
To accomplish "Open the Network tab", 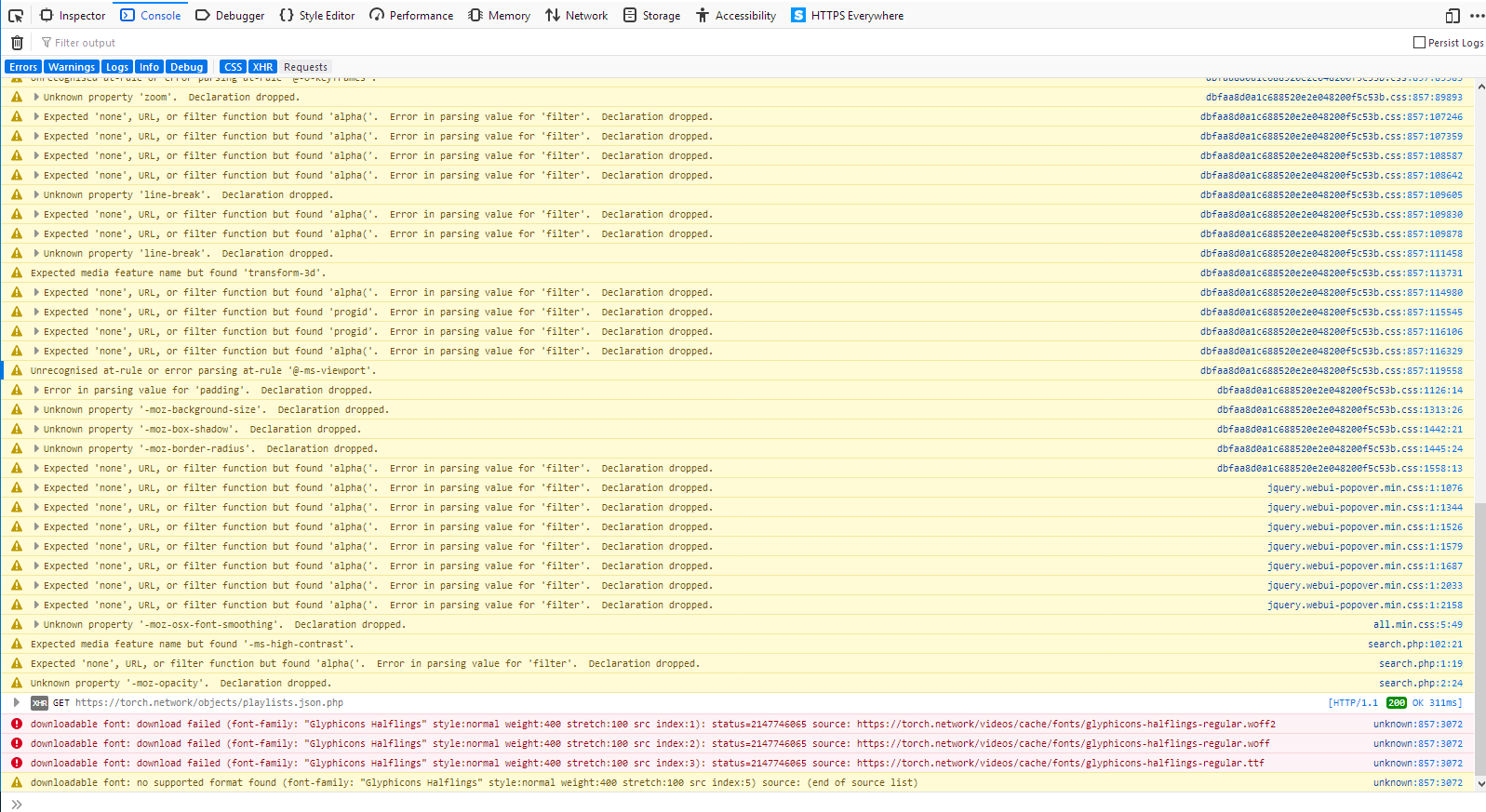I will [x=577, y=16].
